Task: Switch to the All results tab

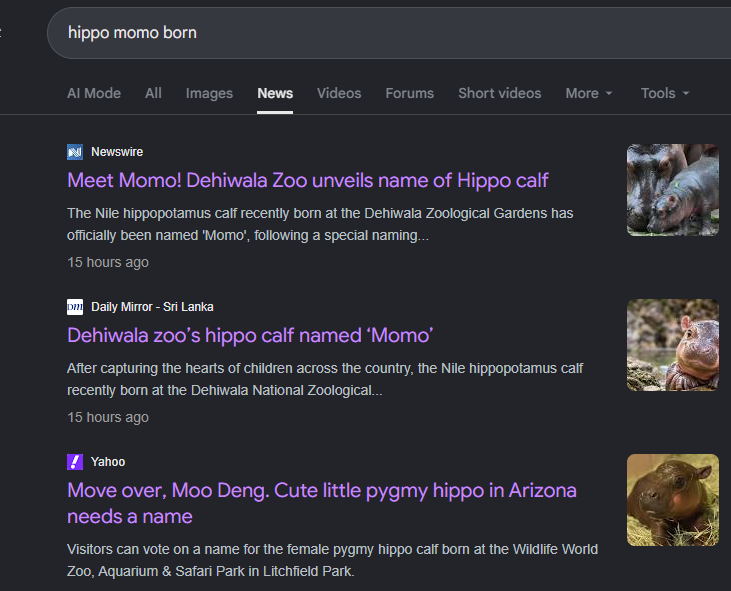Action: (153, 93)
